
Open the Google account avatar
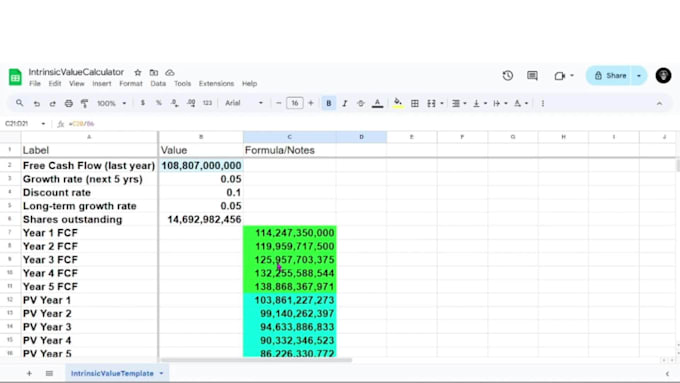point(663,75)
